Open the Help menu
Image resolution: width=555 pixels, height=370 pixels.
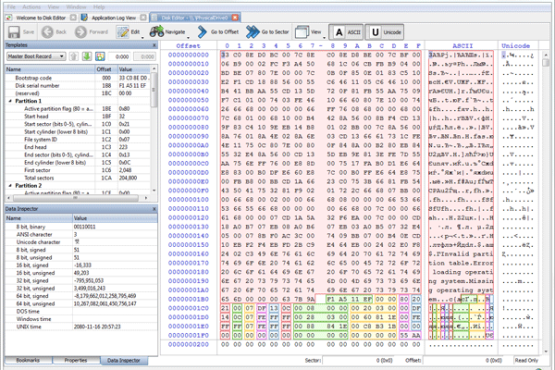point(99,7)
